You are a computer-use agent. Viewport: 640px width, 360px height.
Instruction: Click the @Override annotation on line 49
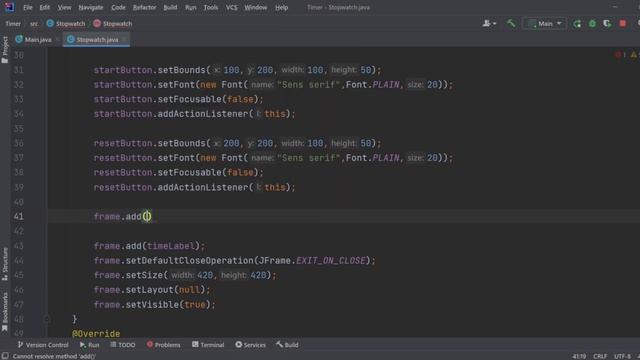click(96, 333)
